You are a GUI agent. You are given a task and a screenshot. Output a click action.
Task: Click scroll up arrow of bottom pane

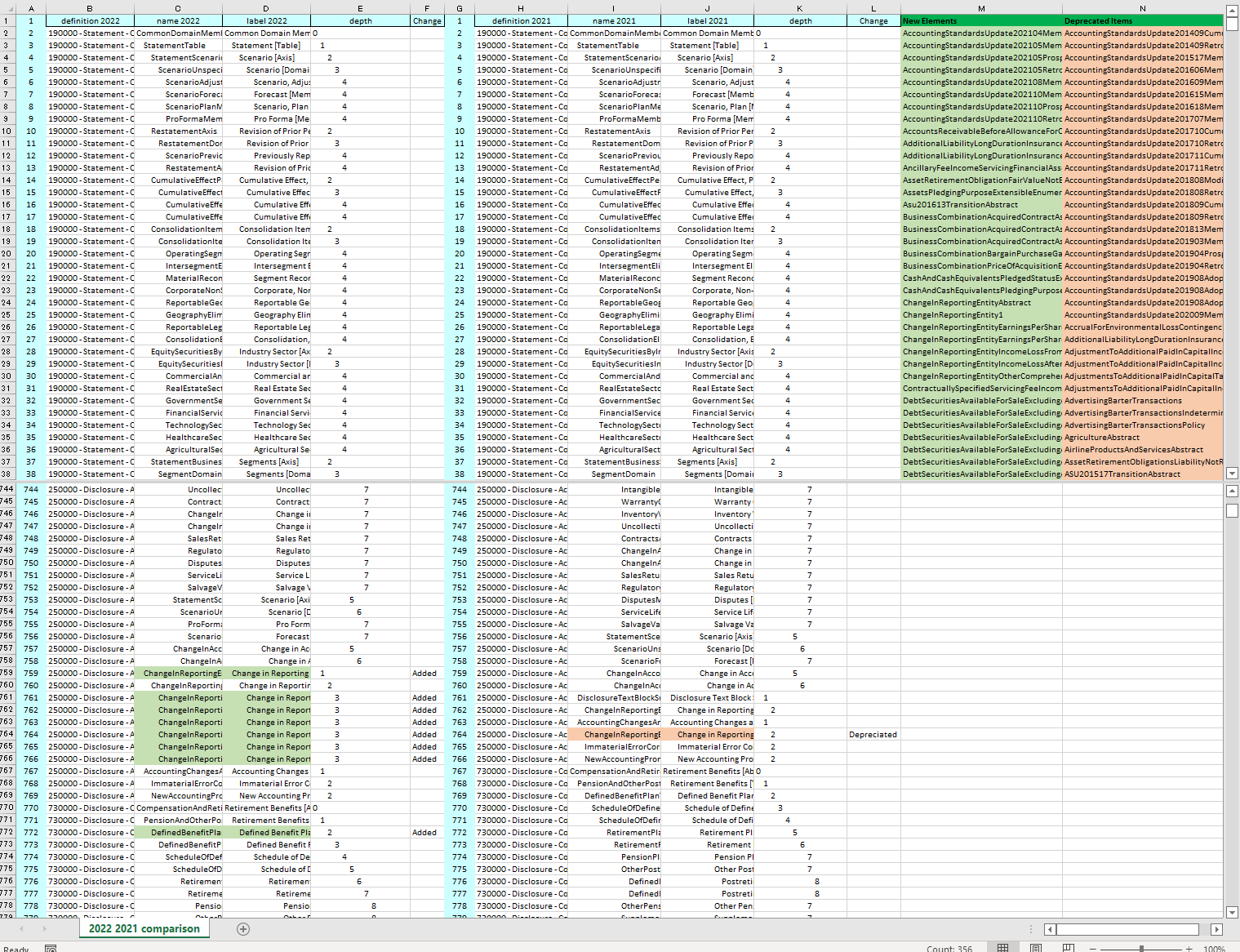1232,491
